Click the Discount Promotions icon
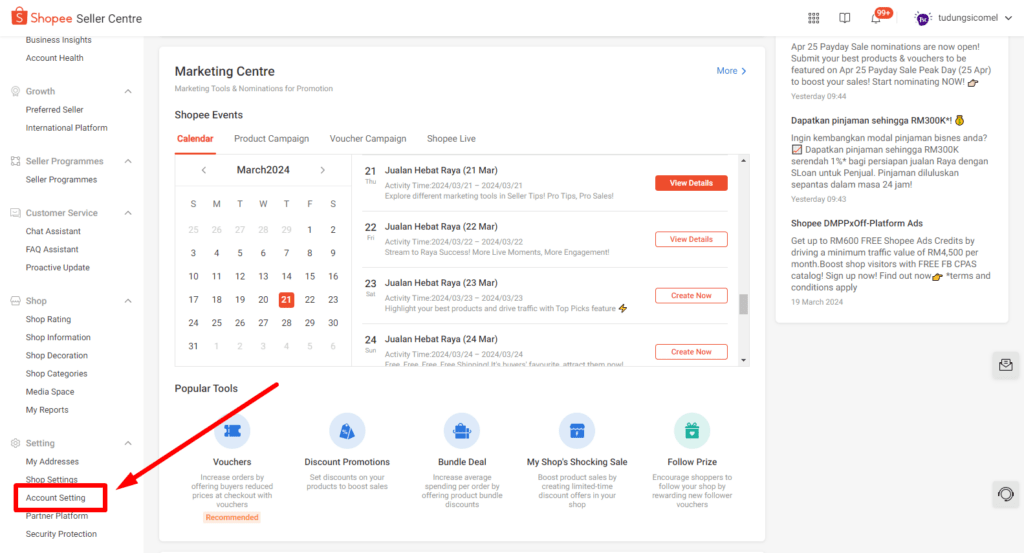Screen dimensions: 1024x553 [347, 431]
